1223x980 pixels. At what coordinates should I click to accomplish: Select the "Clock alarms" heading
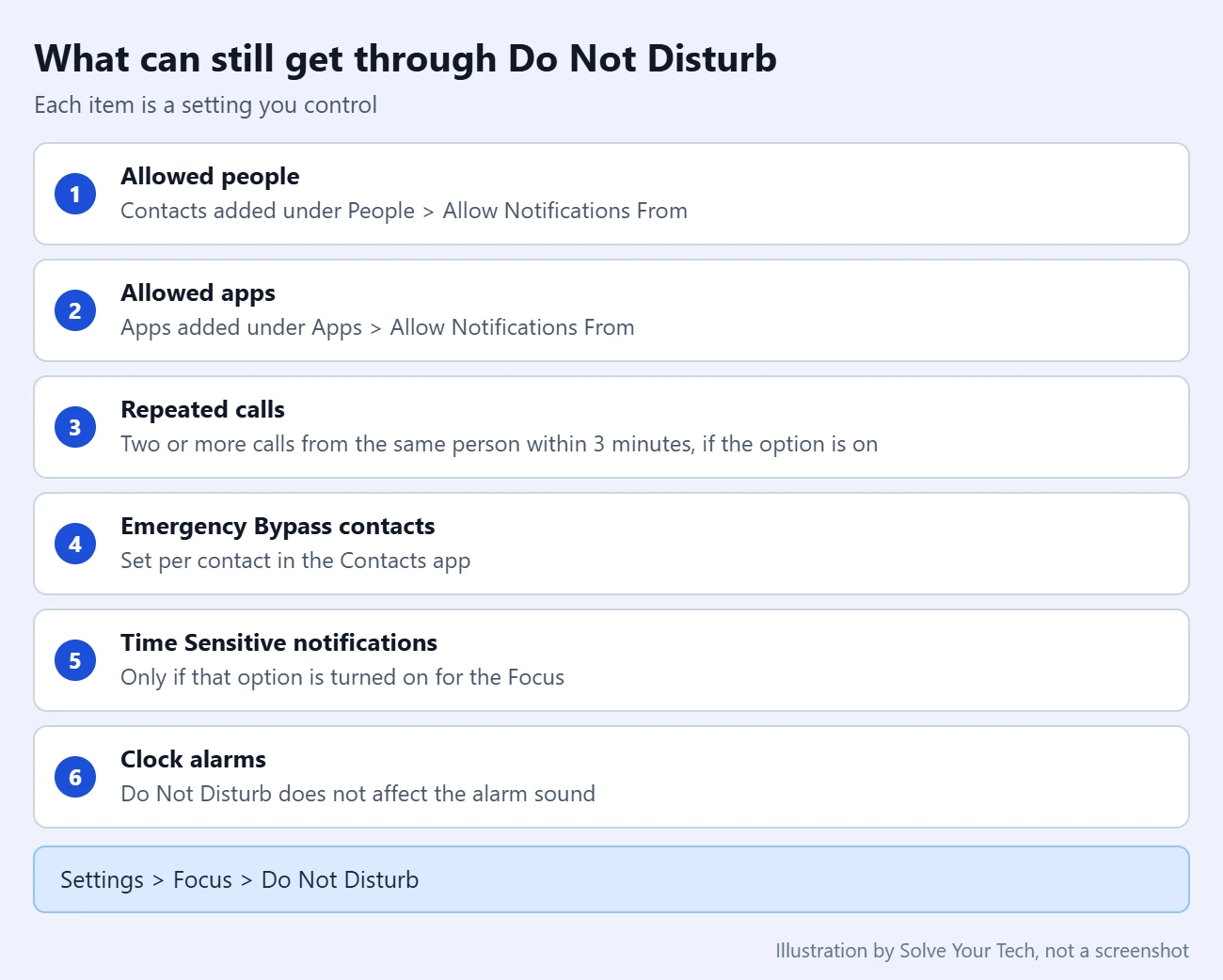193,760
